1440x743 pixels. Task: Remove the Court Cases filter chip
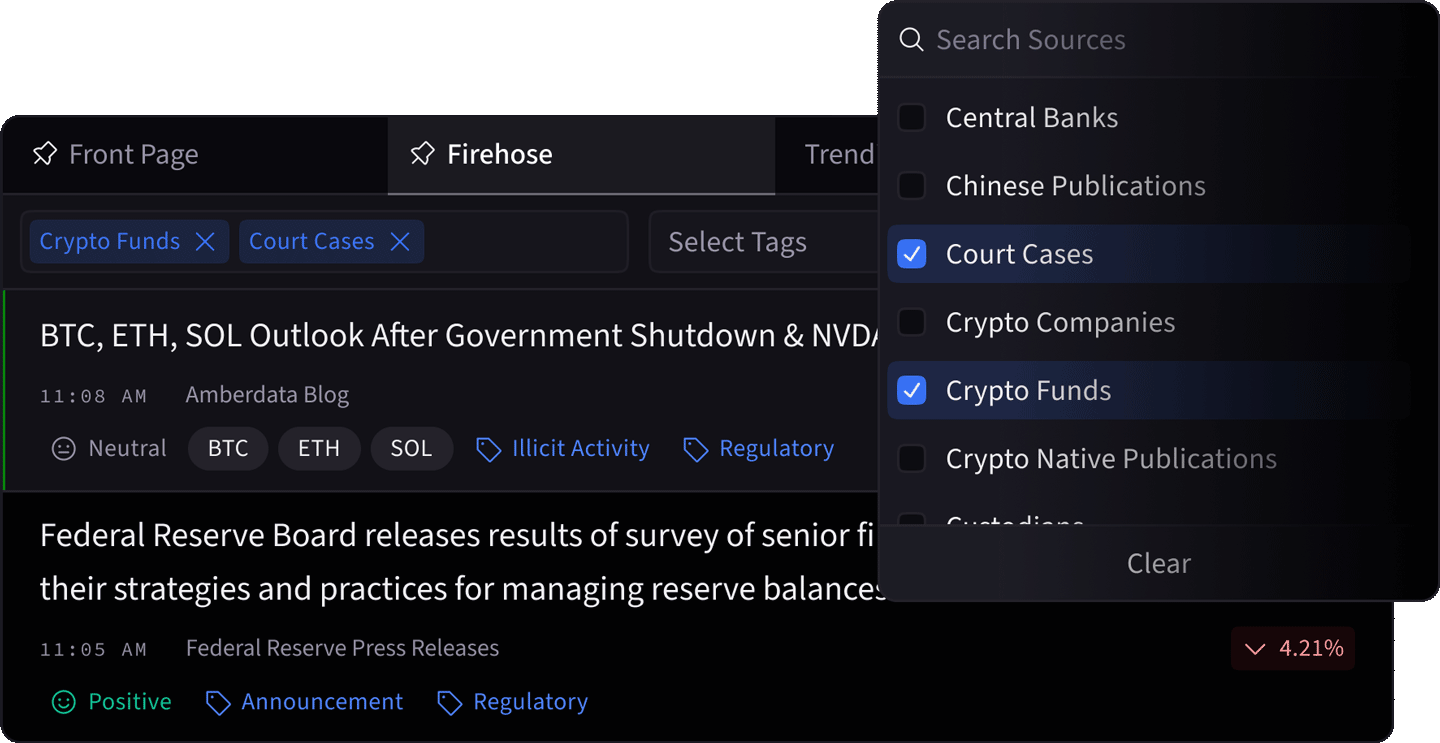[399, 241]
